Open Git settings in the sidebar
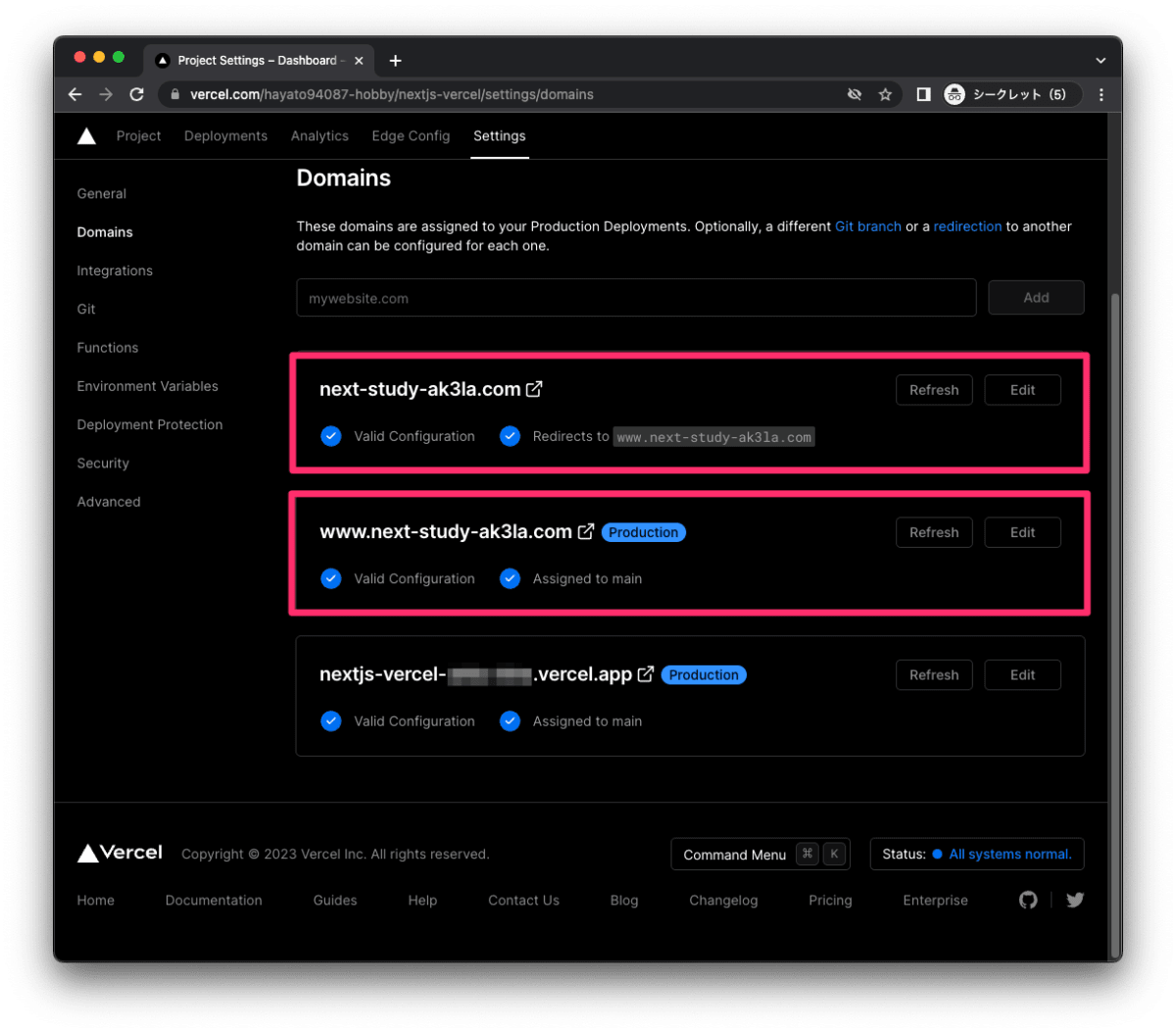The width and height of the screenshot is (1176, 1033). click(x=86, y=309)
